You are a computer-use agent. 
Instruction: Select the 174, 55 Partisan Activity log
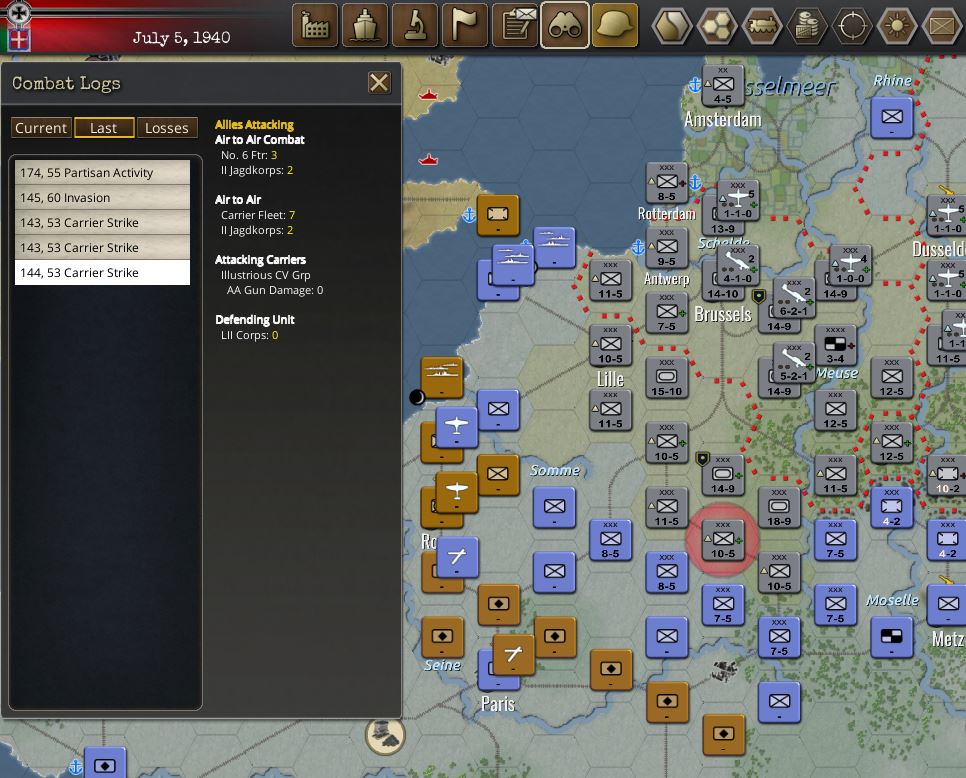coord(102,172)
